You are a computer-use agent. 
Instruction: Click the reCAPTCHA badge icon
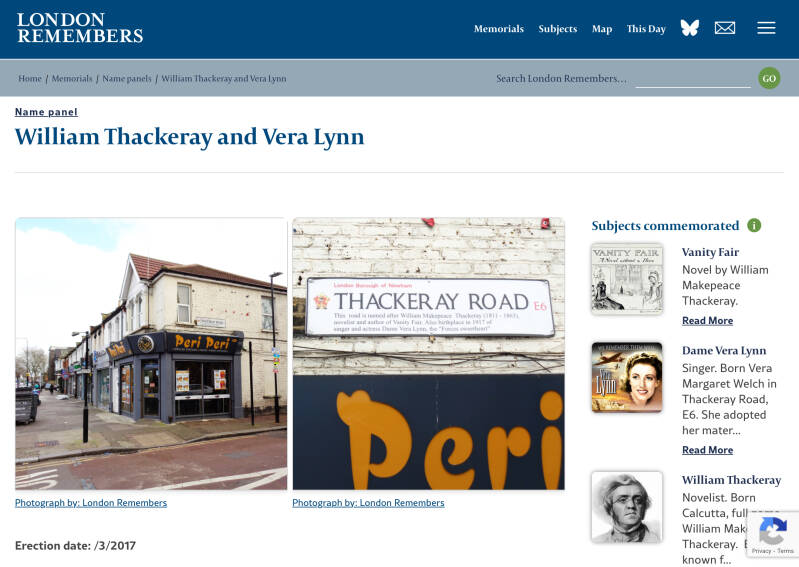[x=773, y=531]
